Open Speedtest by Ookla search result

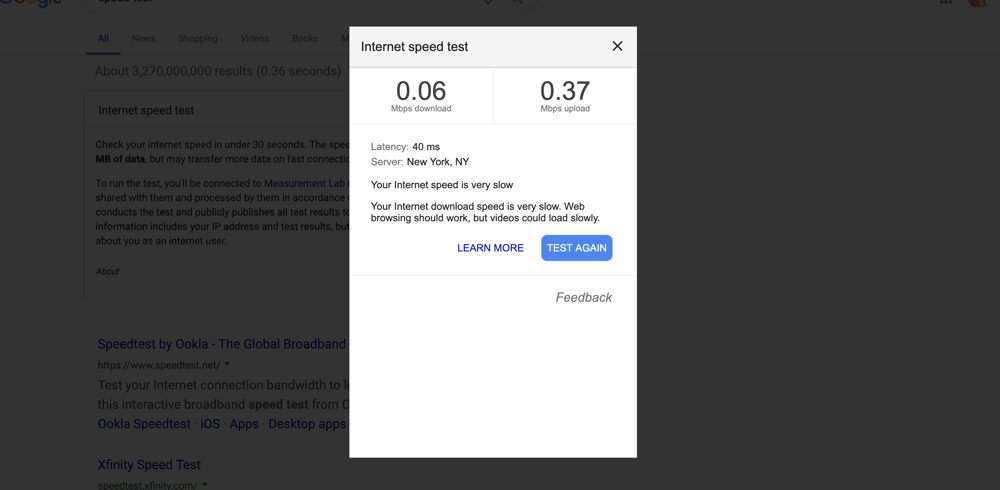tap(221, 344)
